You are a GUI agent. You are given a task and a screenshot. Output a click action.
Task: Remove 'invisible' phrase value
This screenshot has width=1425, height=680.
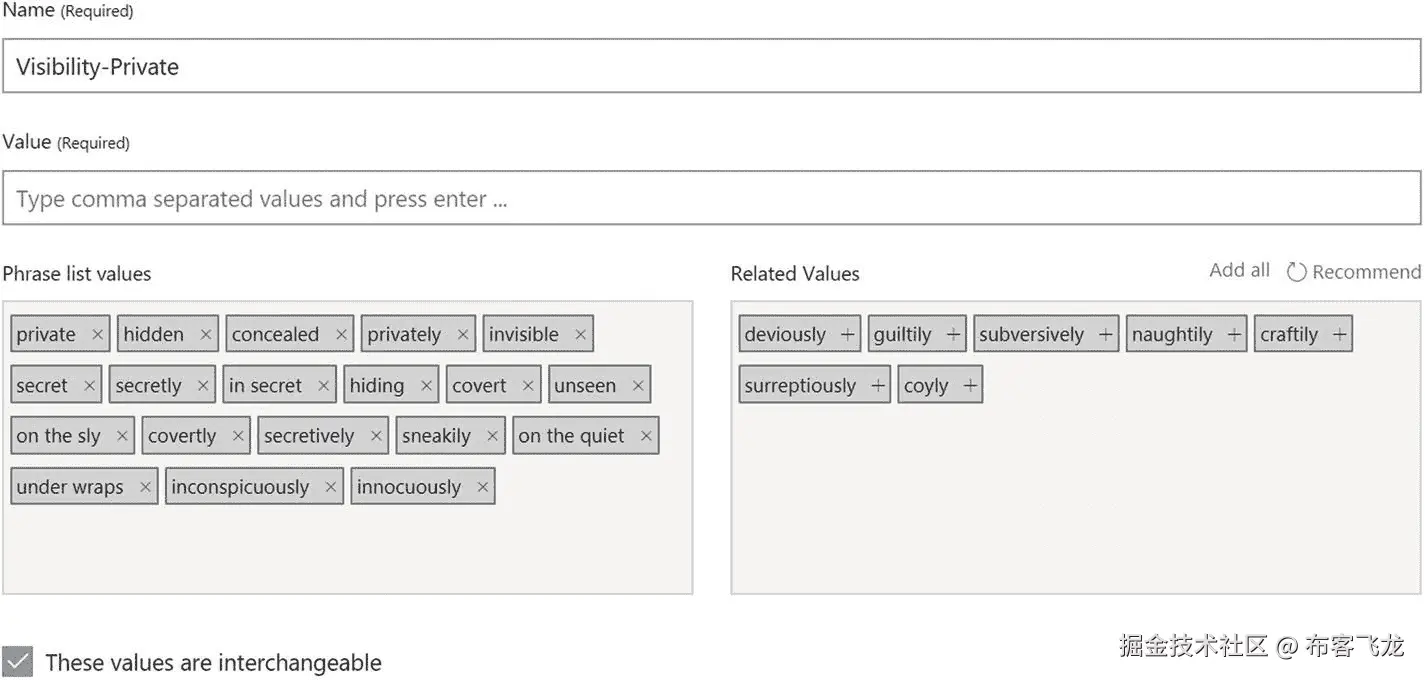pos(580,335)
